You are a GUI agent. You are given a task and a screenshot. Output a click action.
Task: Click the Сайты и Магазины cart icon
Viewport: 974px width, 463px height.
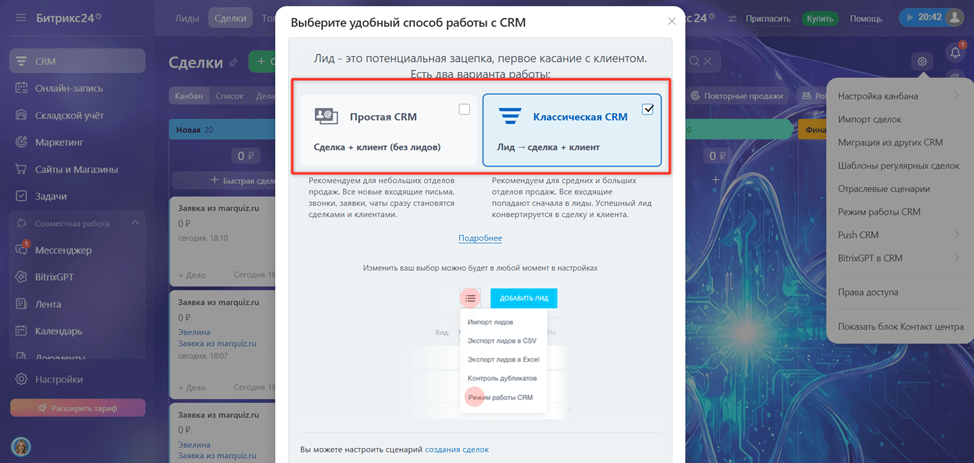(x=22, y=169)
